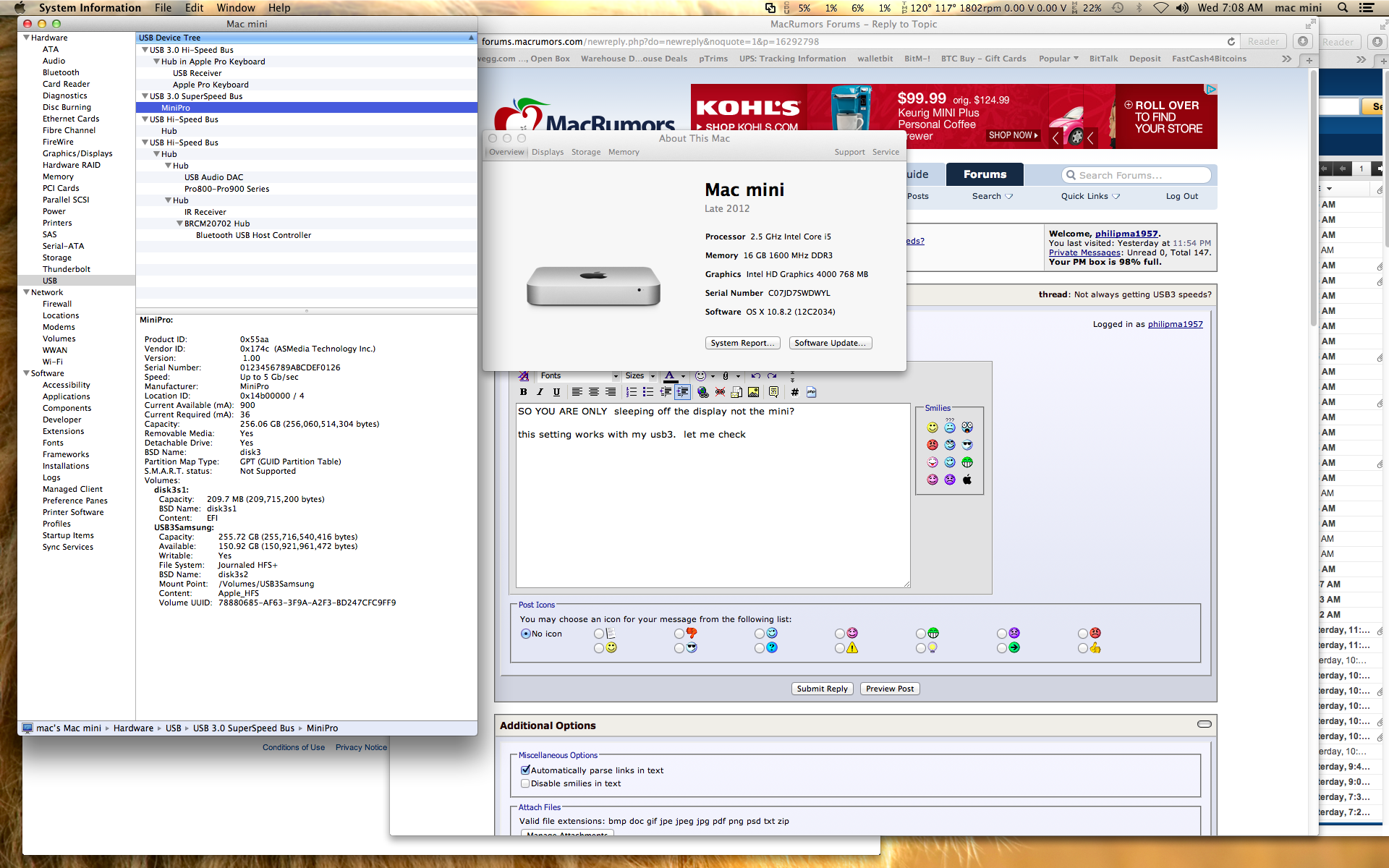Image resolution: width=1389 pixels, height=868 pixels.
Task: Collapse the Hardware section in sidebar
Action: click(26, 38)
